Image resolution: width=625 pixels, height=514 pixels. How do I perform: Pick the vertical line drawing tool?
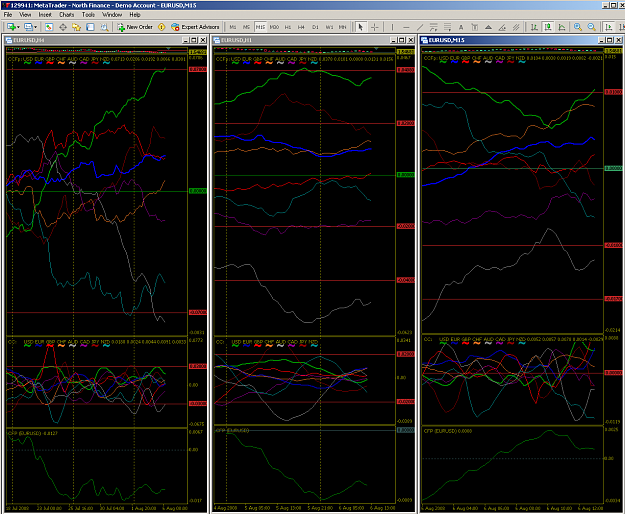point(392,27)
